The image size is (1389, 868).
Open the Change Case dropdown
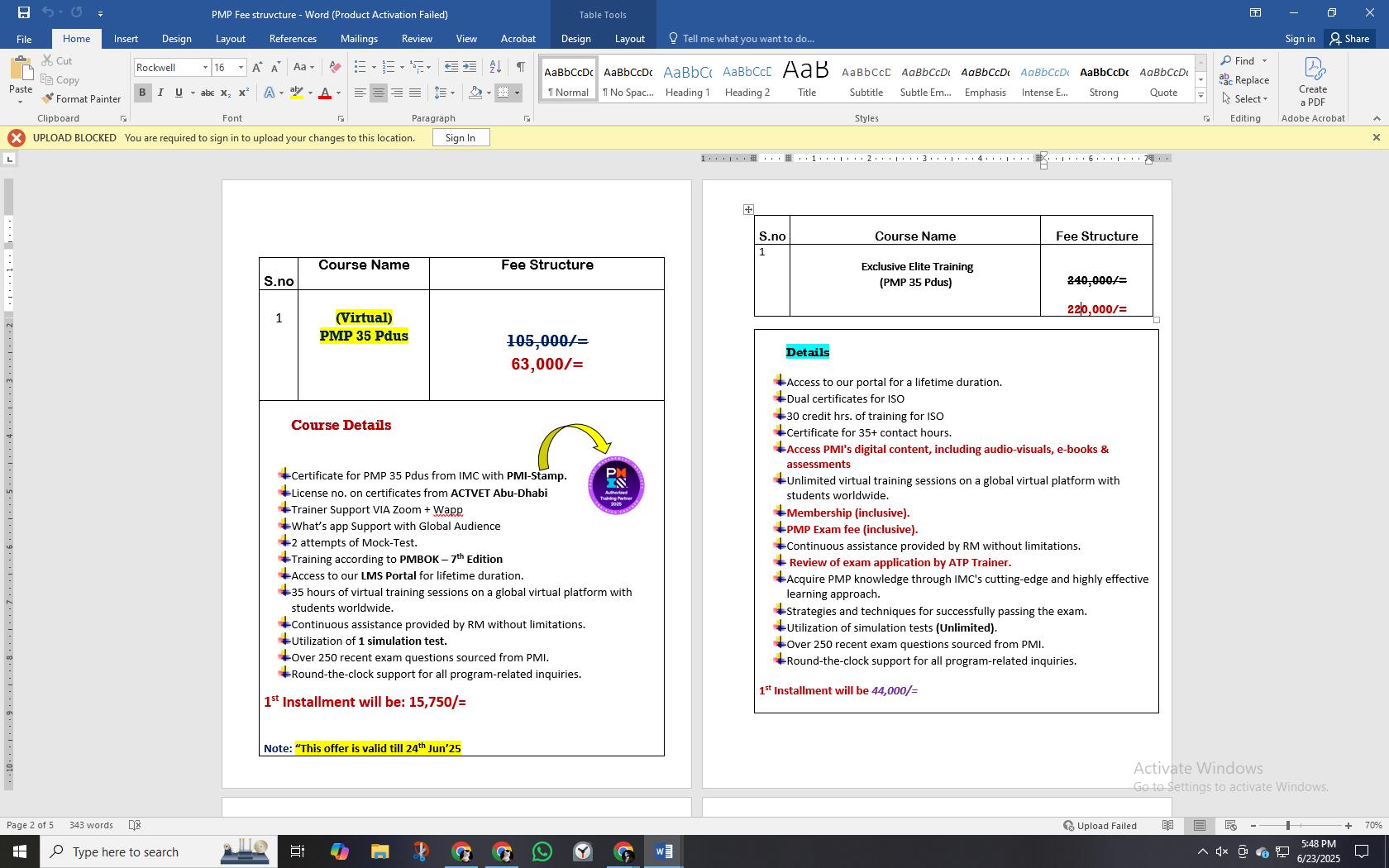coord(303,67)
